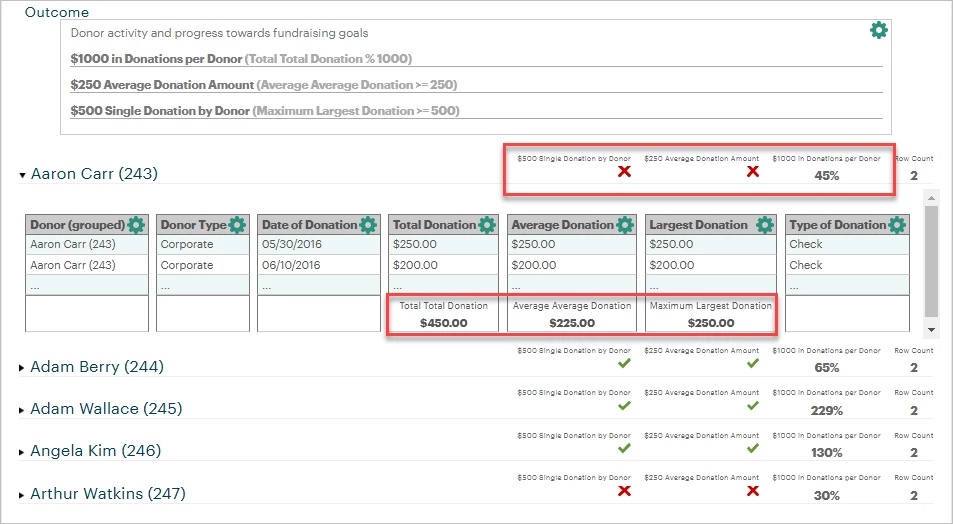Click Total Donation cell $250.00 for 05/30/2016
Image resolution: width=953 pixels, height=524 pixels.
click(444, 244)
